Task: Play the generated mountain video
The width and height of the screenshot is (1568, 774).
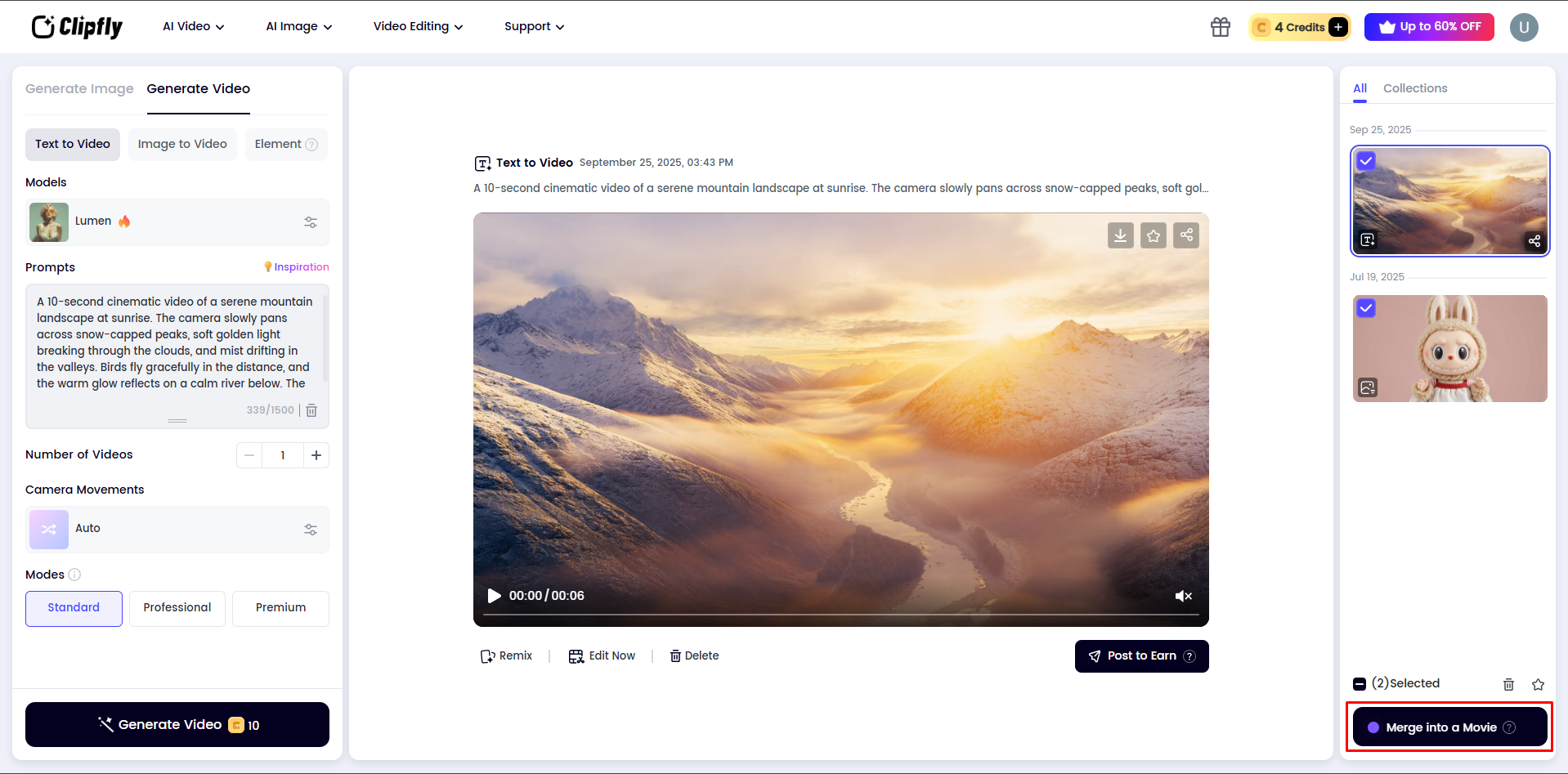Action: (493, 596)
